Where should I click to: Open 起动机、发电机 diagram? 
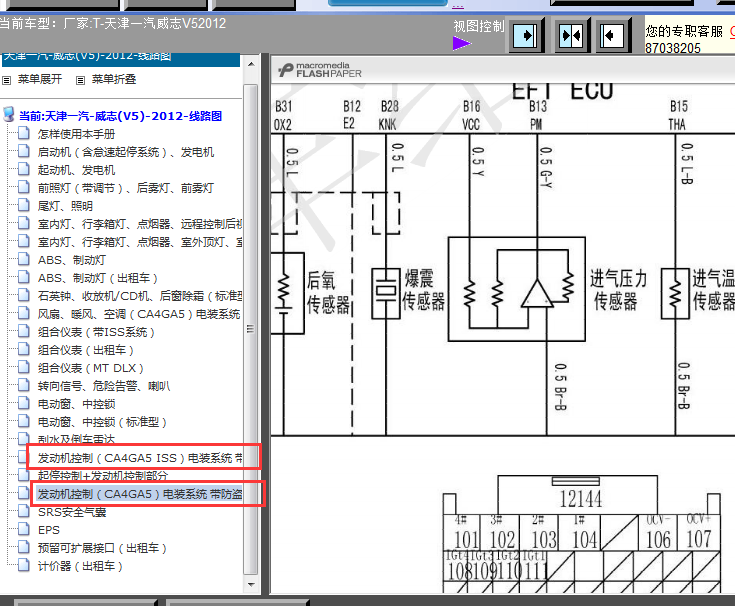76,170
